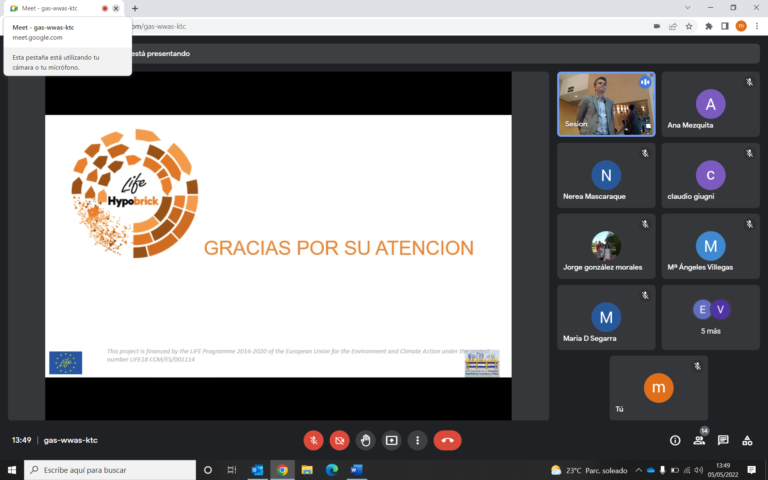Click the share this page icon
768x480 pixels.
[x=673, y=26]
